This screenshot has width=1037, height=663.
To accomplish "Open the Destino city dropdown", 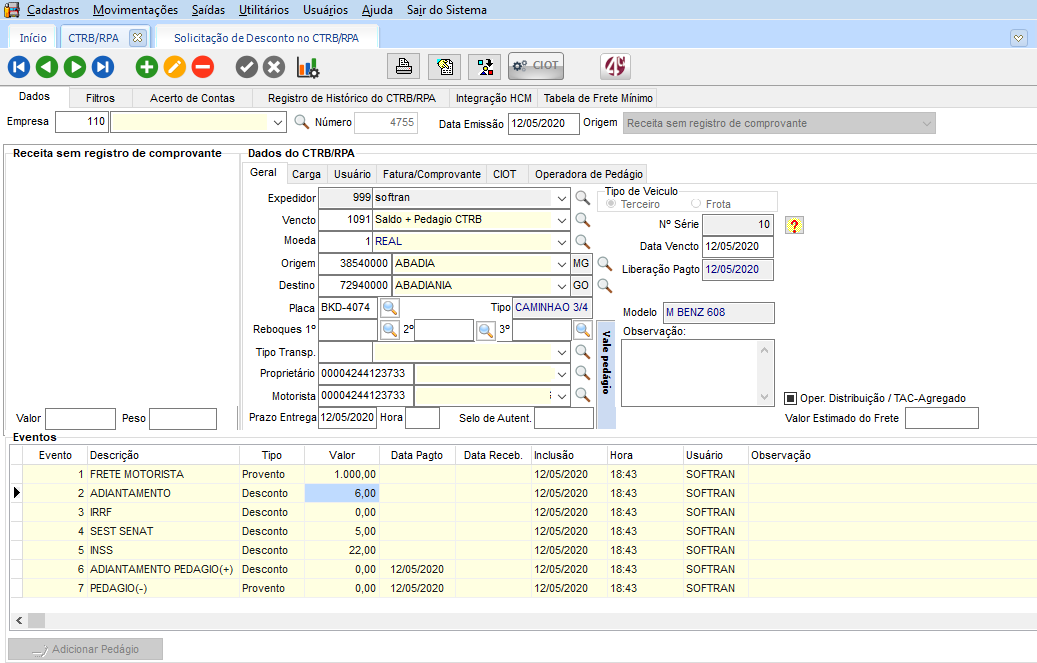I will pyautogui.click(x=560, y=285).
